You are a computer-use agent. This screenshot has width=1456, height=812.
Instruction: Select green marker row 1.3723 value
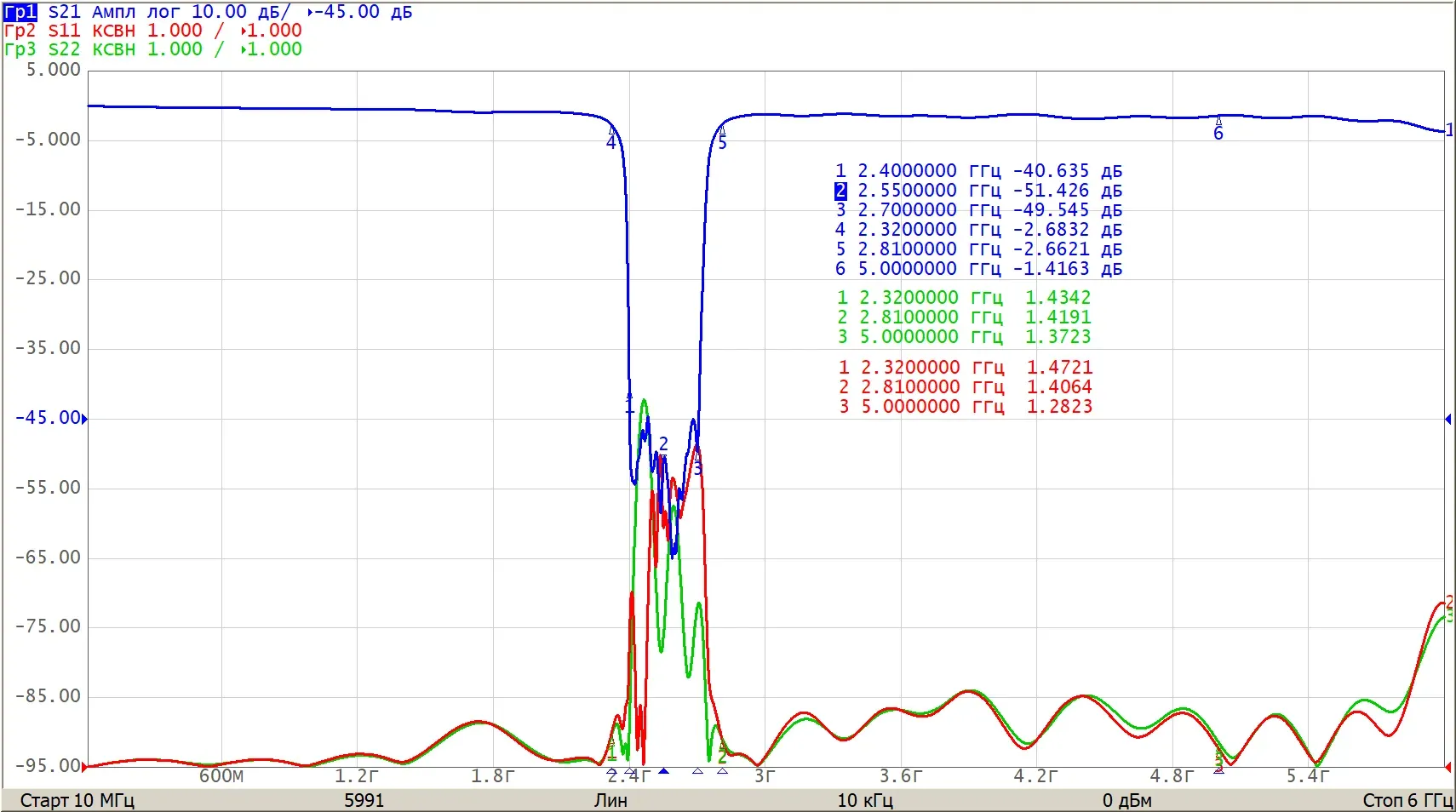[x=1058, y=337]
